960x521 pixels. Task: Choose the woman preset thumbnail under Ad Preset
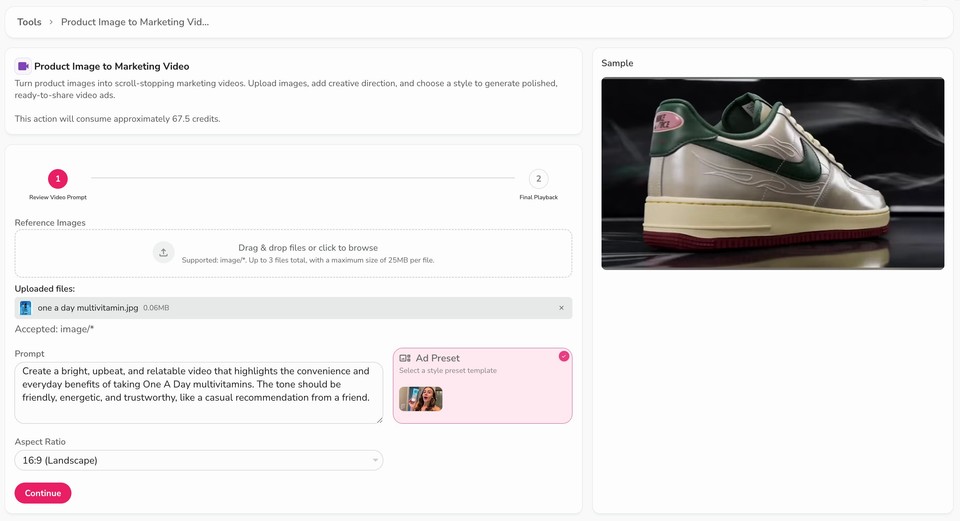click(421, 399)
